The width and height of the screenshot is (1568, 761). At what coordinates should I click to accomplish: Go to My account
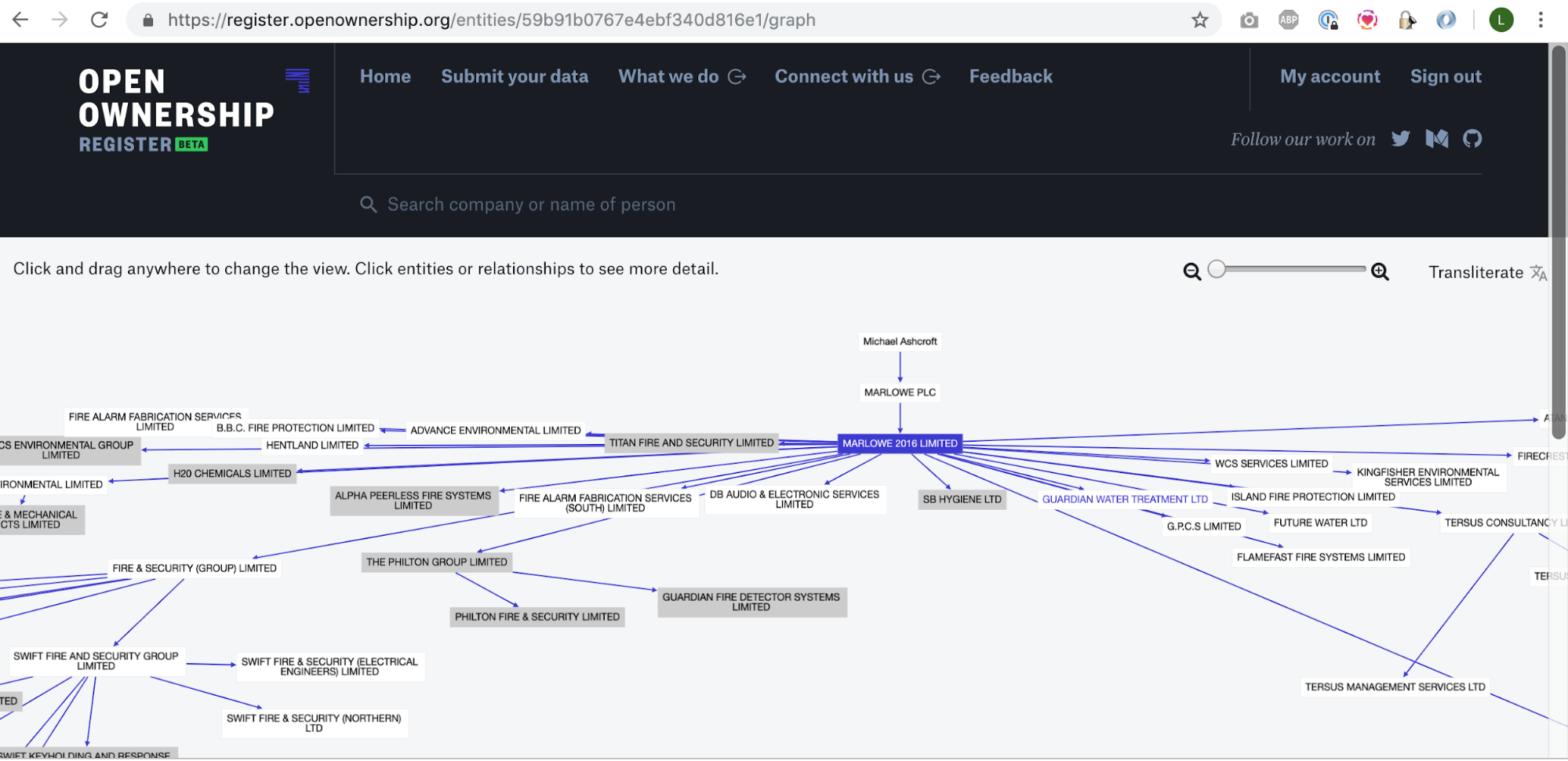(x=1330, y=76)
